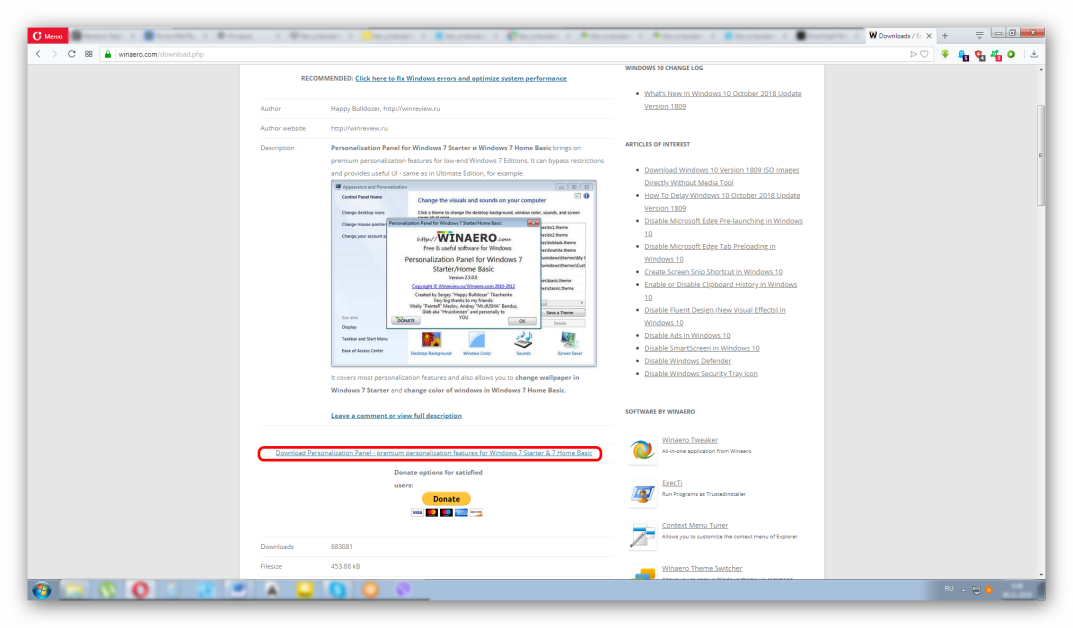Image resolution: width=1073 pixels, height=628 pixels.
Task: Open Disable Microsoft Edge Pre-launching link
Action: click(x=723, y=227)
